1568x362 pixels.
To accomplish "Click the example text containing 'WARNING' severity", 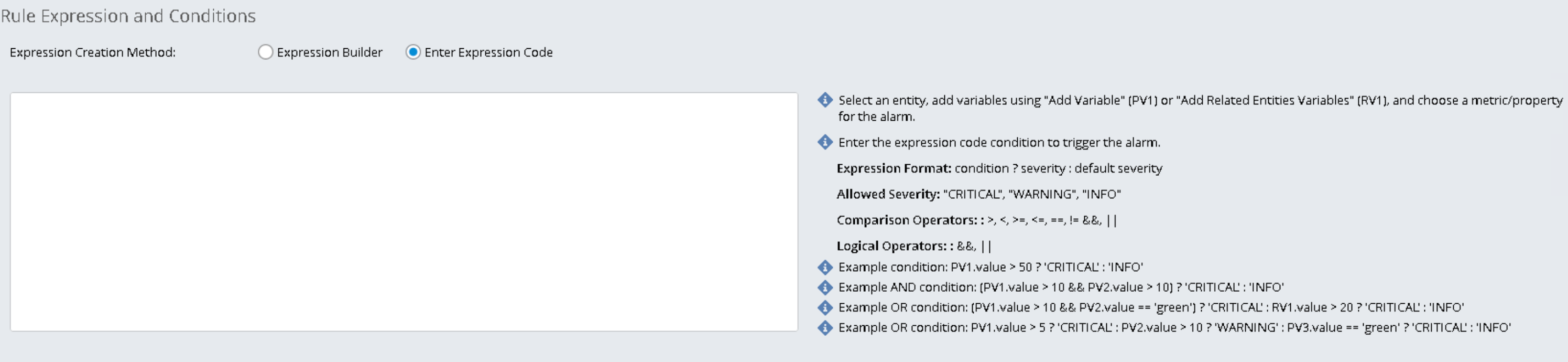I will (x=1174, y=327).
